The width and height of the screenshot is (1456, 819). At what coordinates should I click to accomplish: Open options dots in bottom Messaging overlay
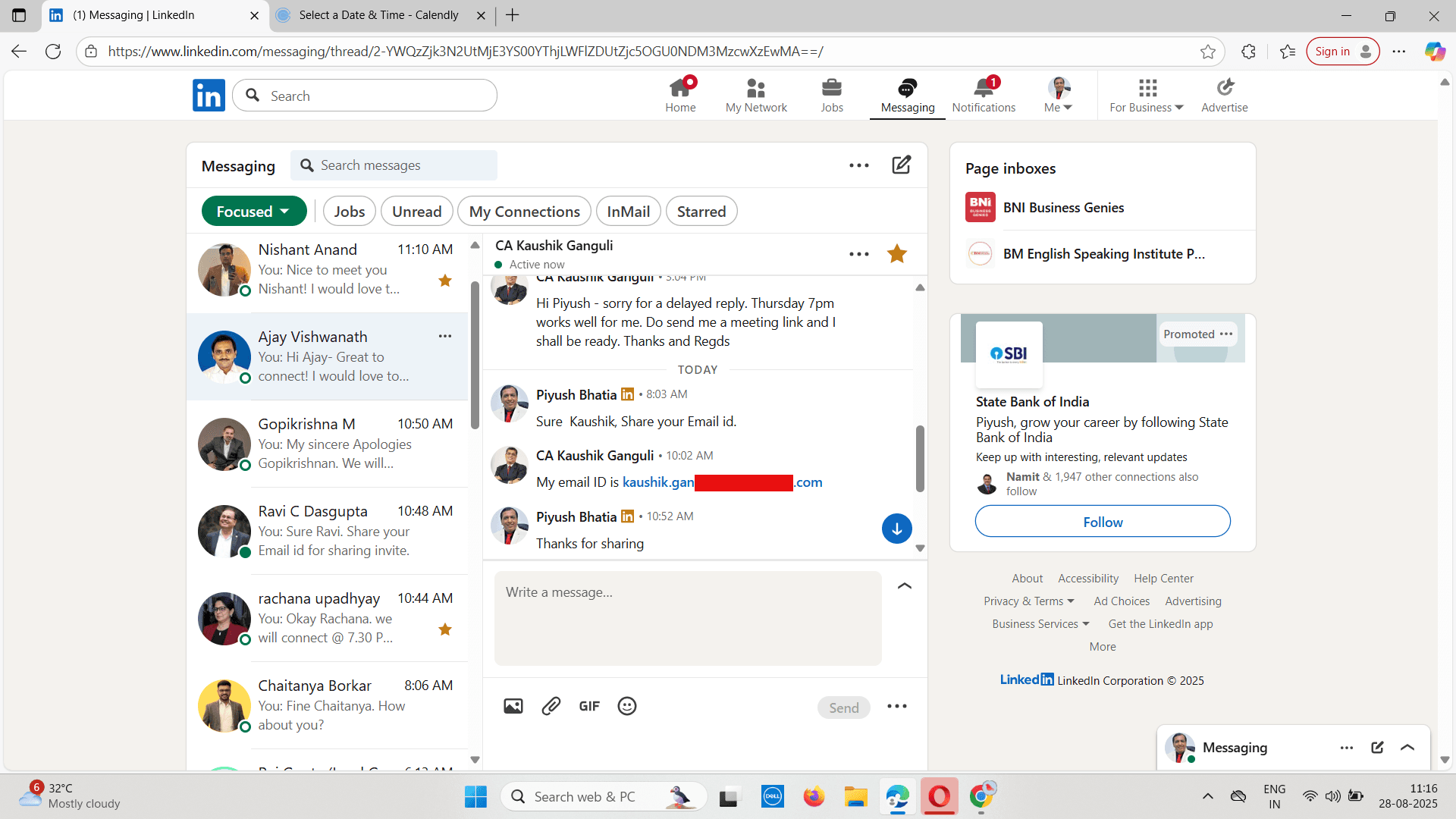1347,748
